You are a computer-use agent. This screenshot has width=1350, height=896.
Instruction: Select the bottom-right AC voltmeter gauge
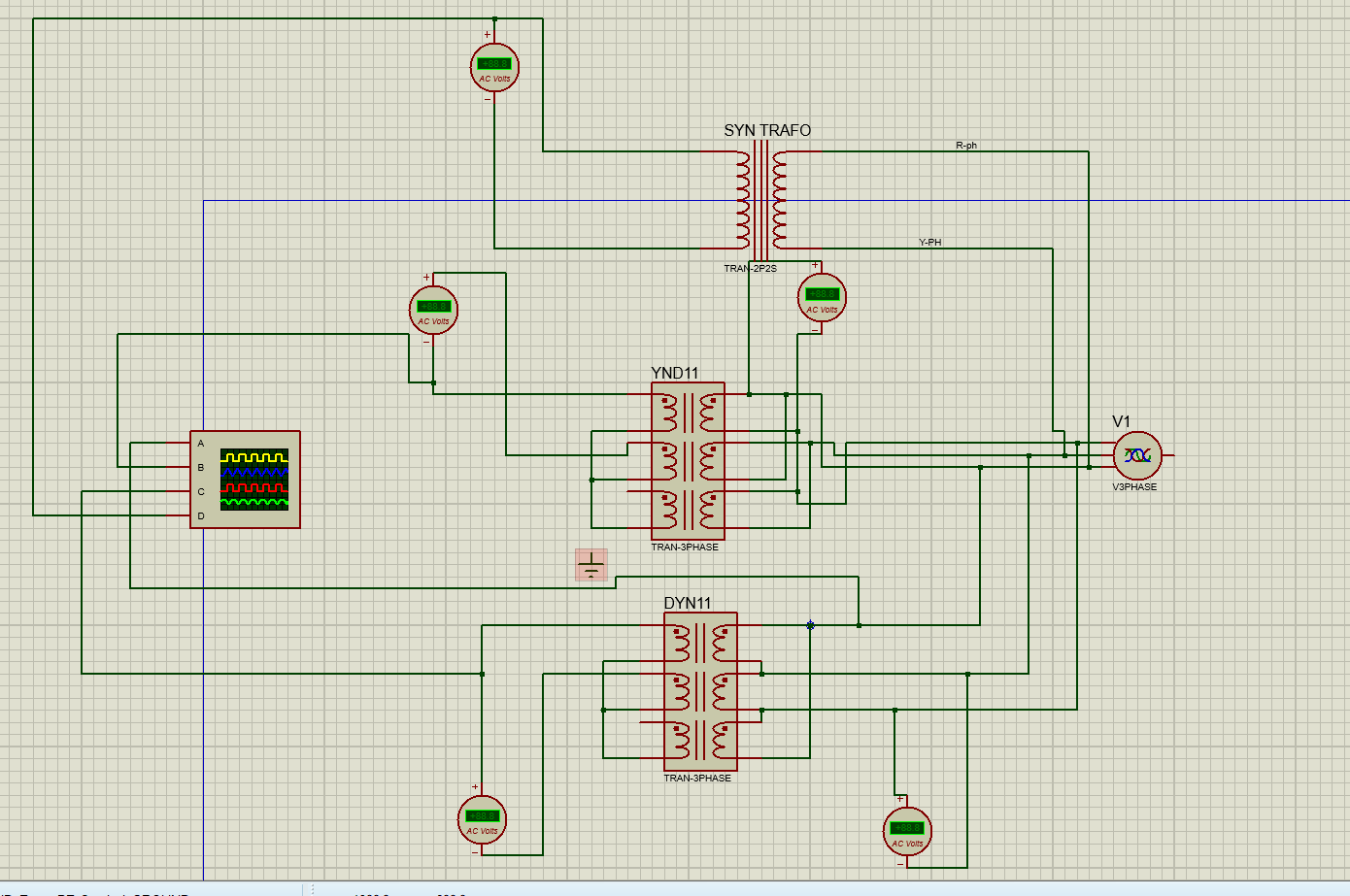907,832
